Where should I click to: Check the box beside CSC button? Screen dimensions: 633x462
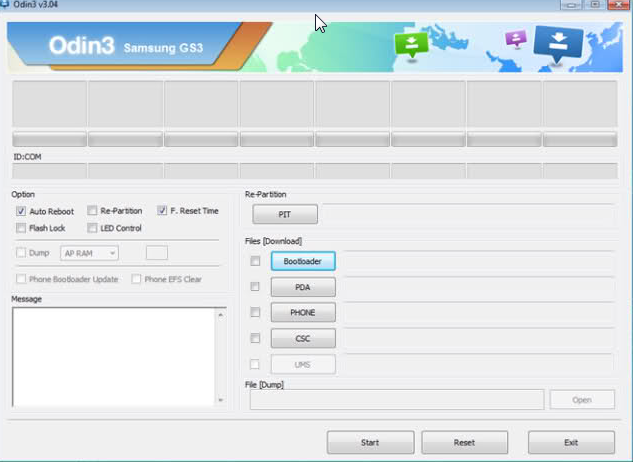pos(255,338)
